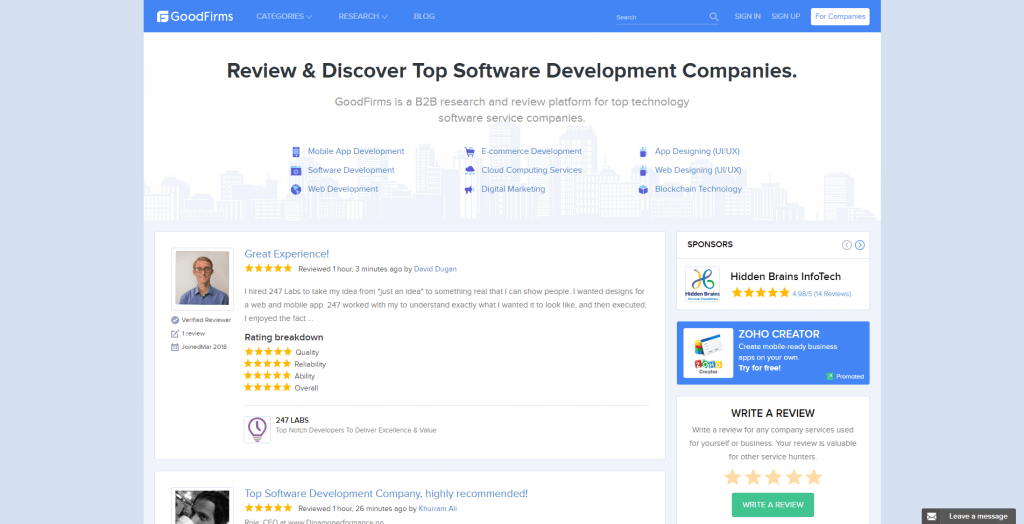Open the Mobile App Development link
This screenshot has height=524, width=1024.
(356, 151)
